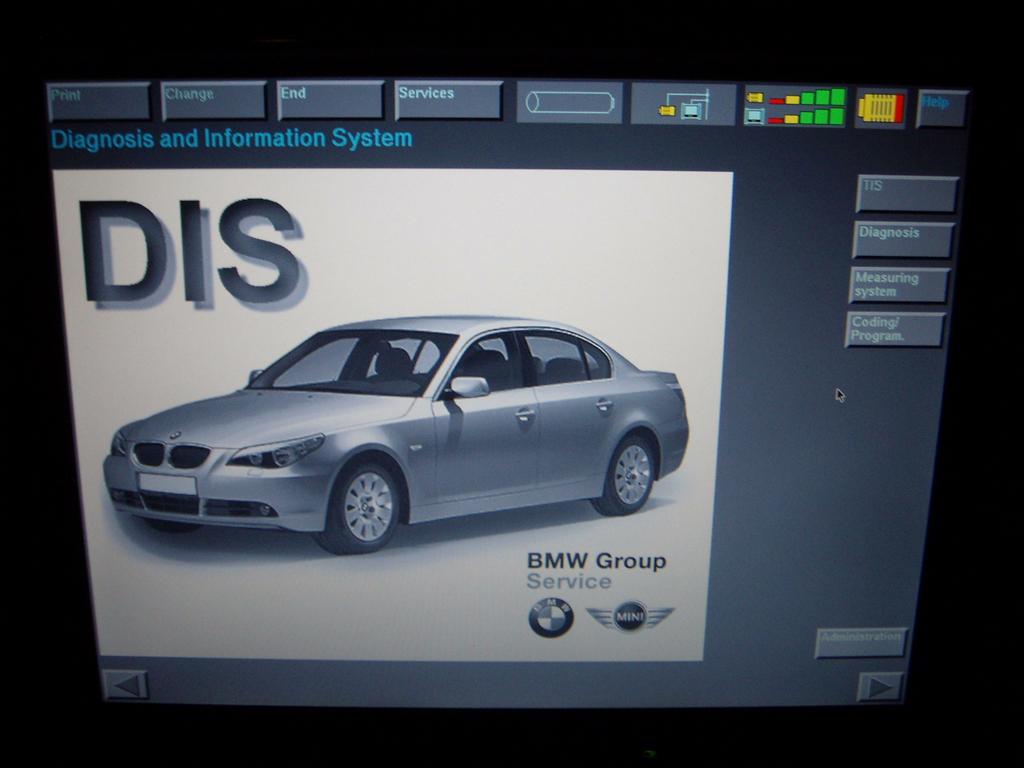Select Measuring system

(x=899, y=285)
